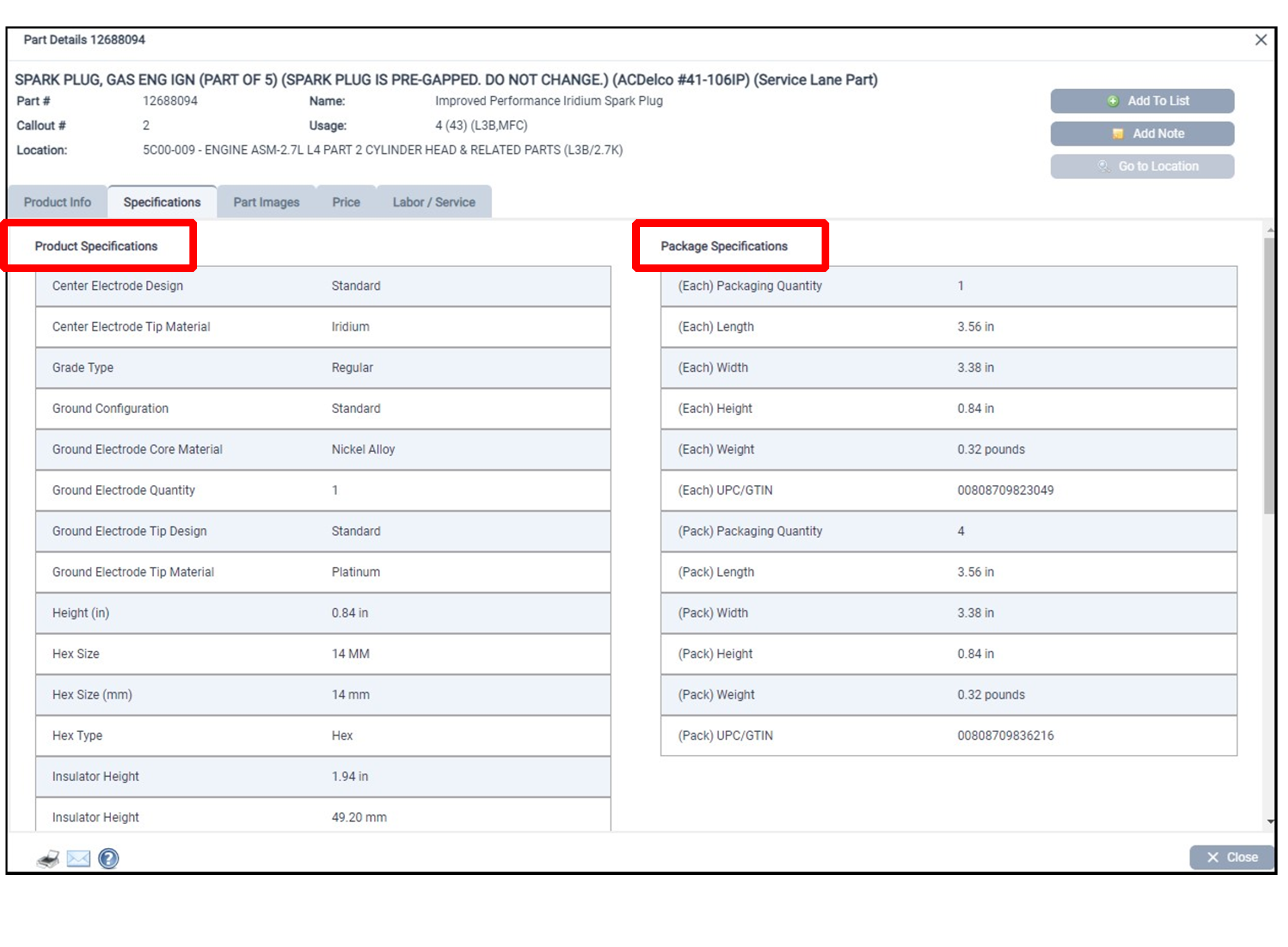Select the Specifications tab
The image size is (1288, 947).
tap(162, 202)
